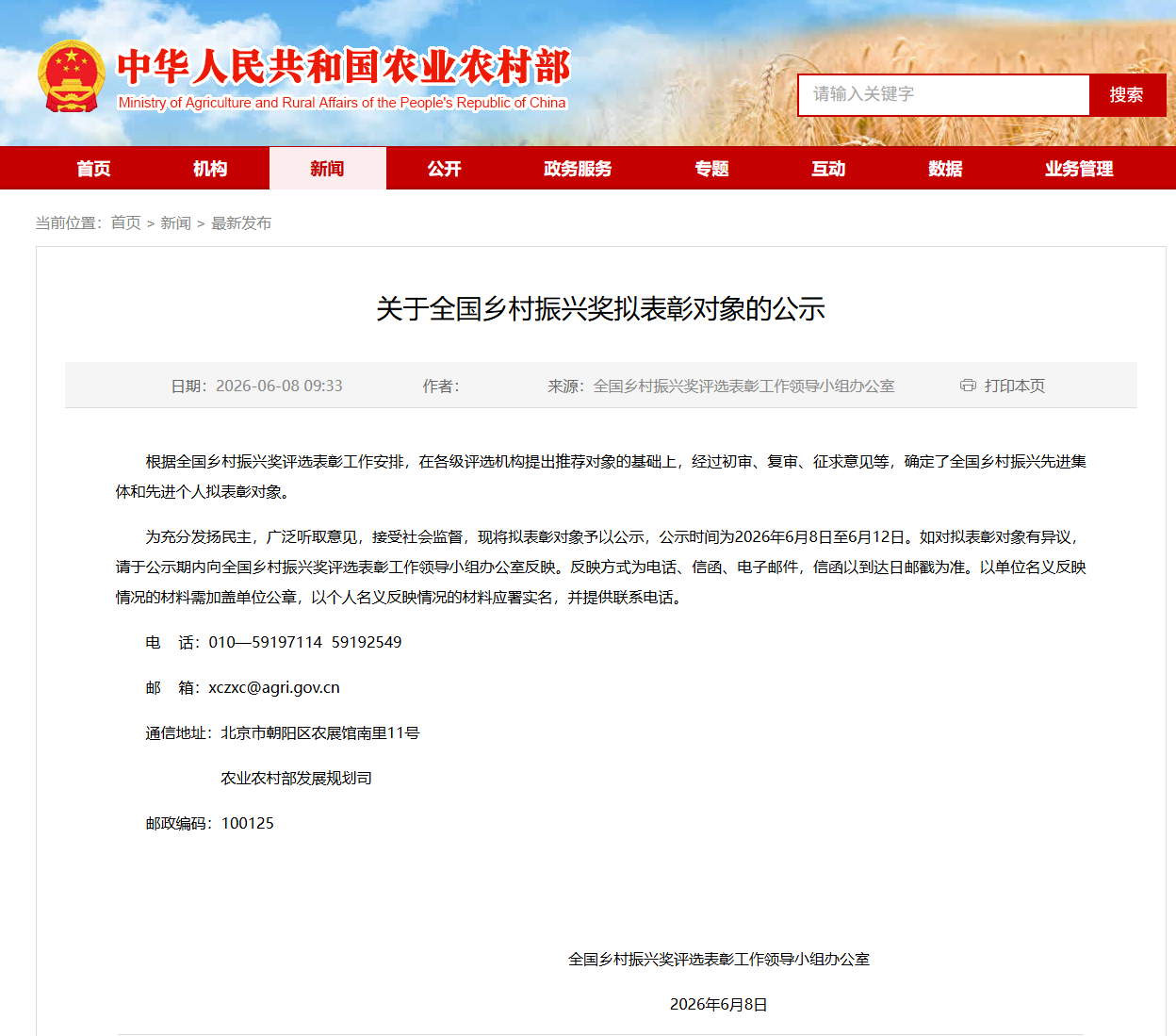This screenshot has height=1036, width=1176.
Task: Go to 政务服务 in the nav bar
Action: [579, 169]
